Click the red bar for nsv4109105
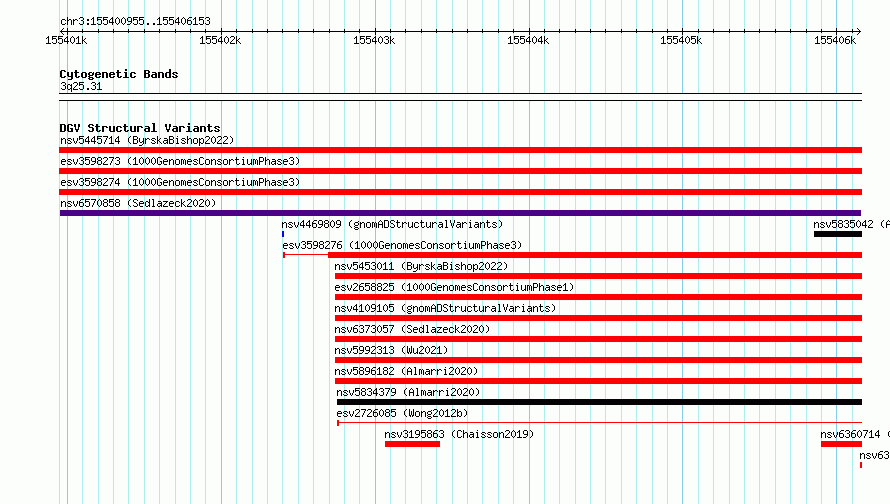The width and height of the screenshot is (890, 504). click(598, 318)
